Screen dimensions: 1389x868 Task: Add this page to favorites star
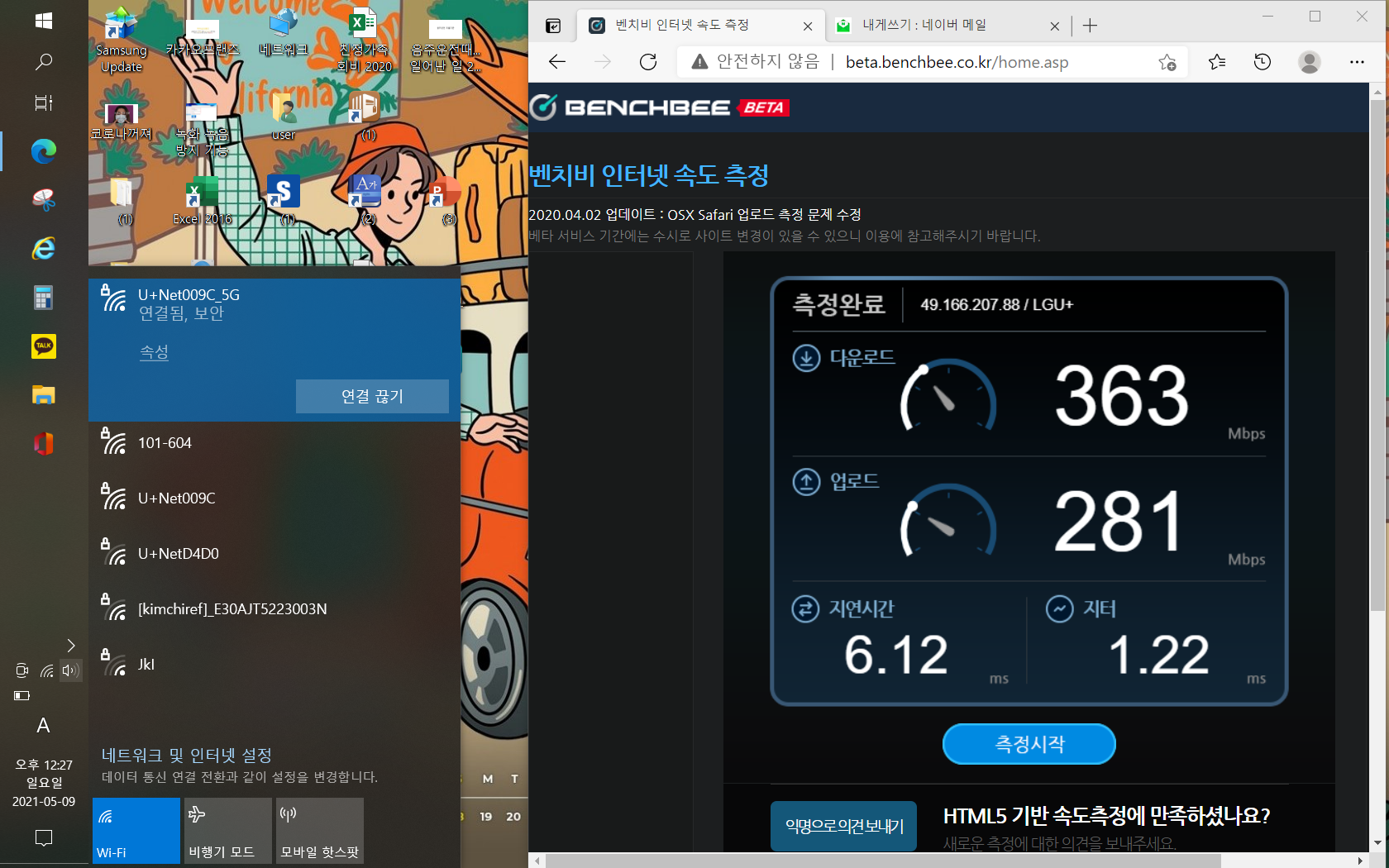click(1167, 62)
